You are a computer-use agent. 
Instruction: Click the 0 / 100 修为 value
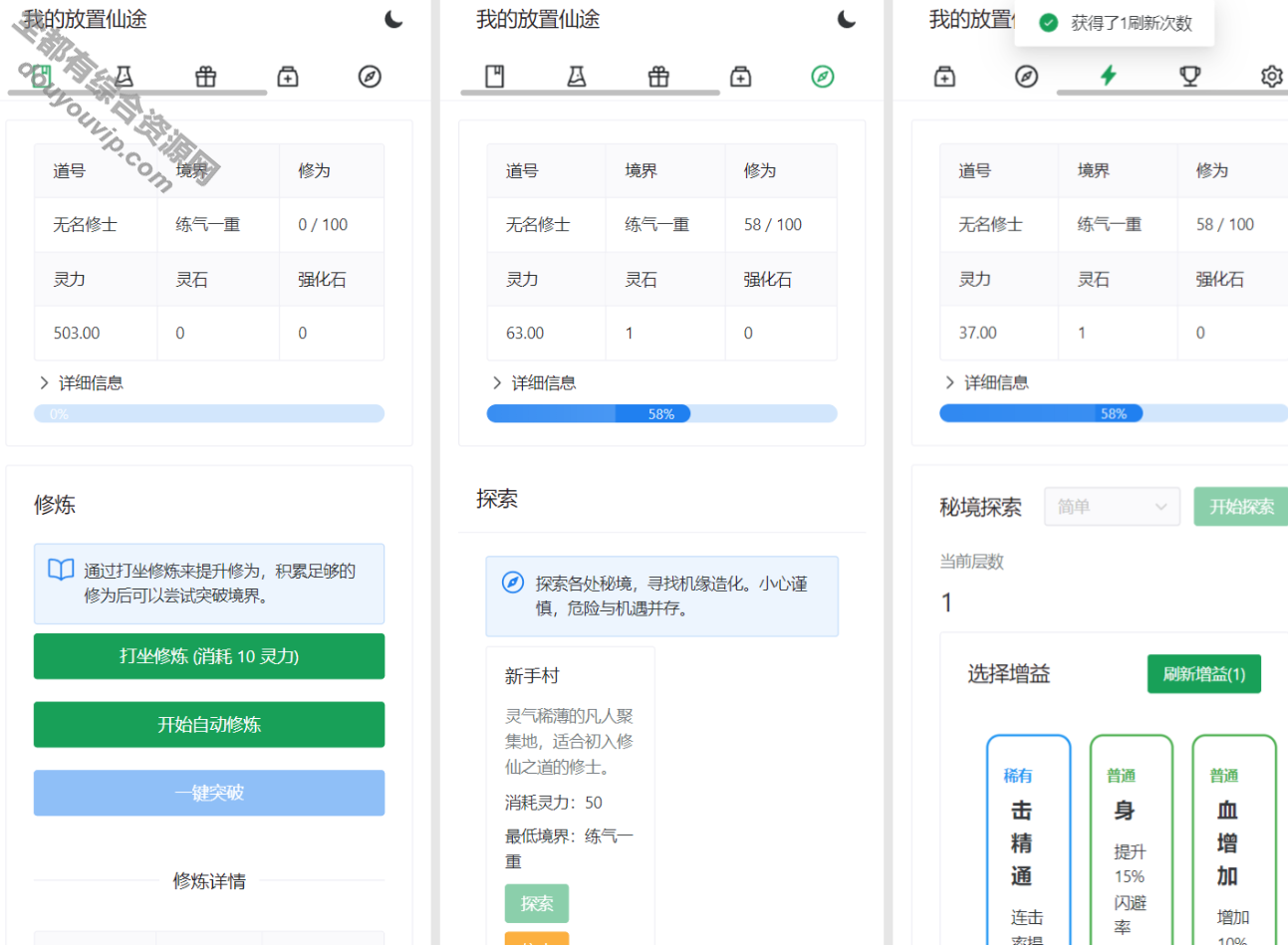323,224
